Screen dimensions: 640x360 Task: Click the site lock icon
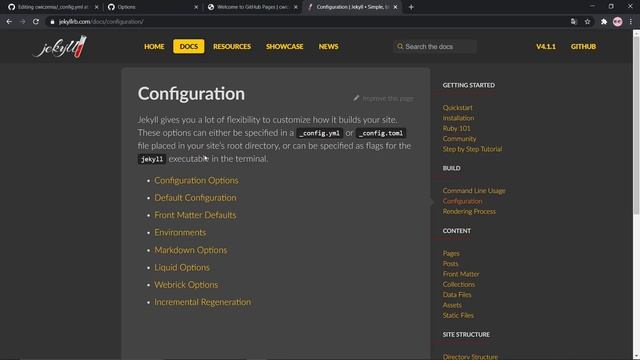click(x=52, y=22)
